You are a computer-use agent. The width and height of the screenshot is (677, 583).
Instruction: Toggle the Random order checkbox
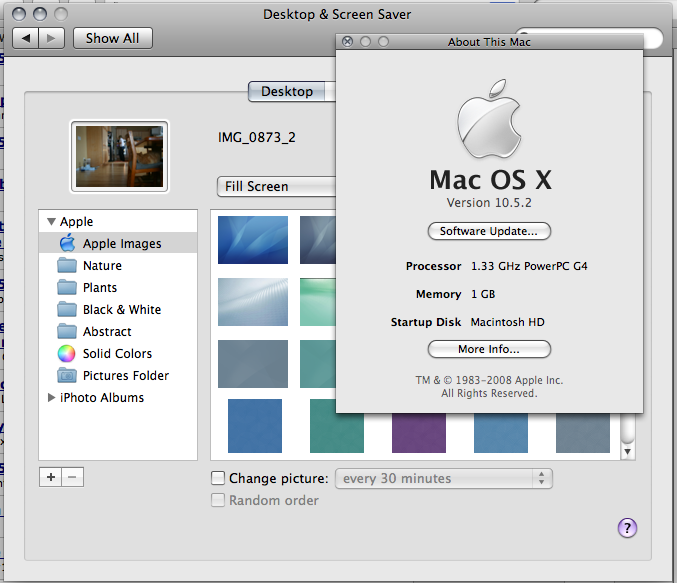[x=218, y=500]
